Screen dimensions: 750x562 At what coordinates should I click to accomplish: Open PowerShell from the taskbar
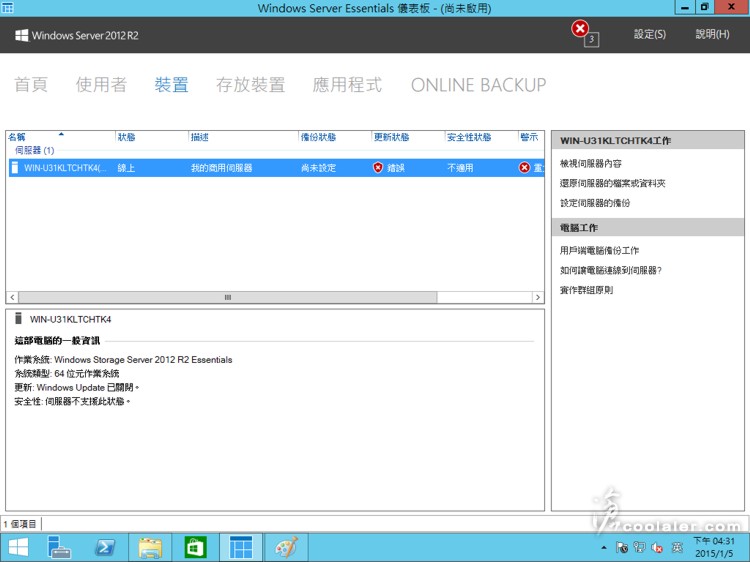[105, 547]
